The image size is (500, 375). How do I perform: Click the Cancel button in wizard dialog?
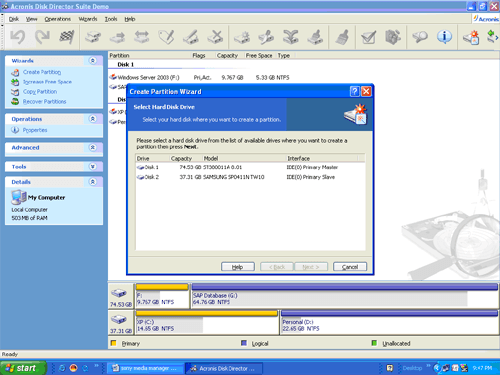click(x=350, y=267)
